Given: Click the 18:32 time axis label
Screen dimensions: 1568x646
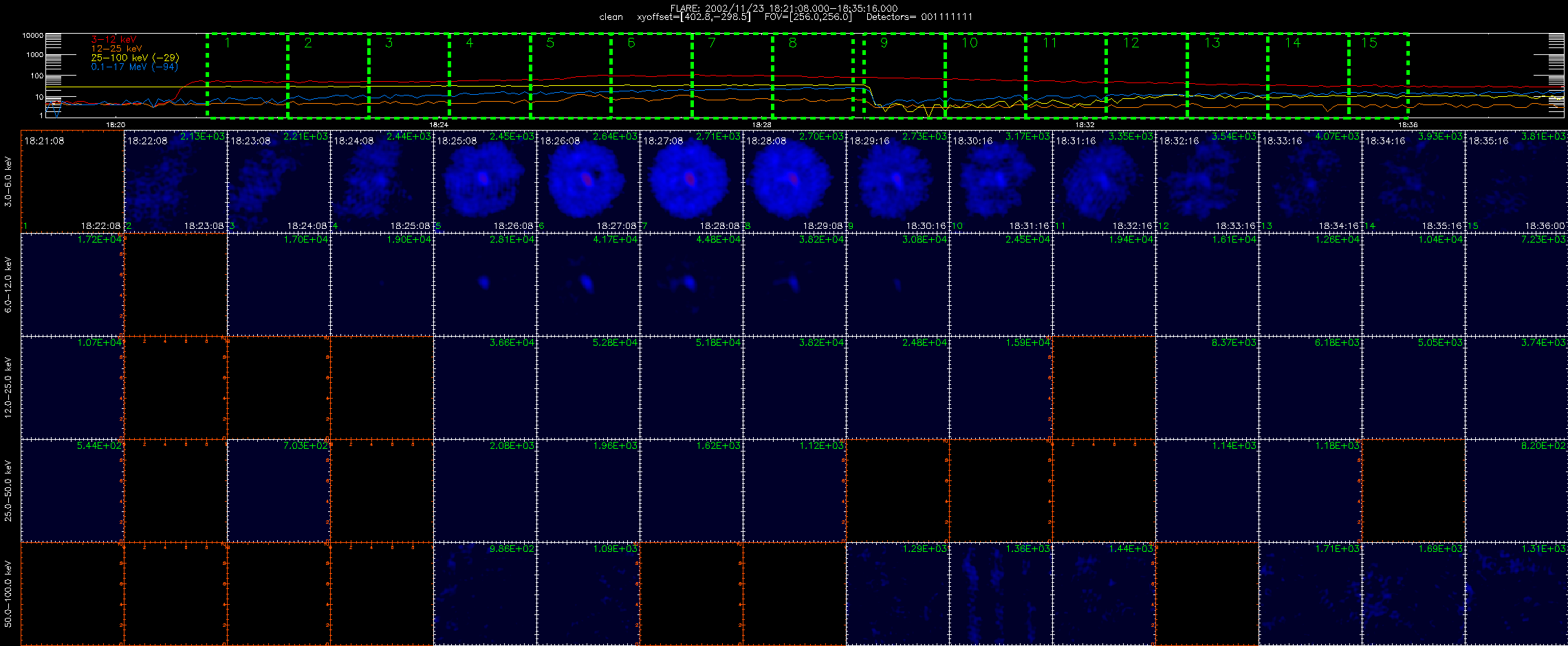Looking at the screenshot, I should pos(1085,124).
